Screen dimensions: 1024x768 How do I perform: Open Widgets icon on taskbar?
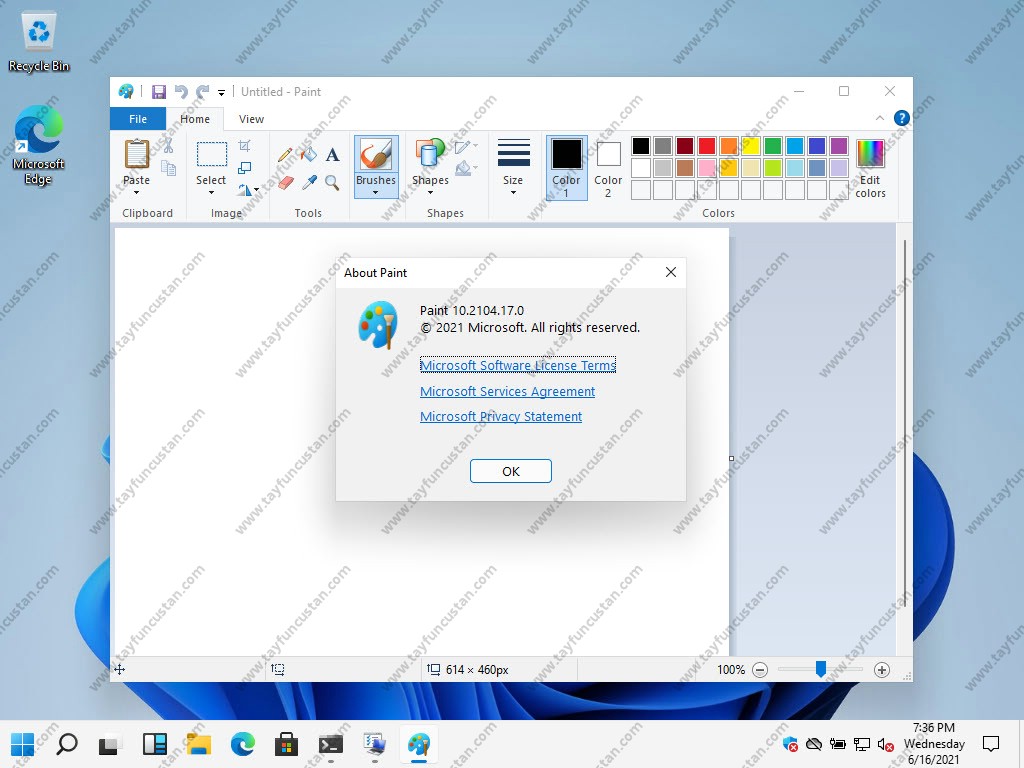tap(155, 744)
